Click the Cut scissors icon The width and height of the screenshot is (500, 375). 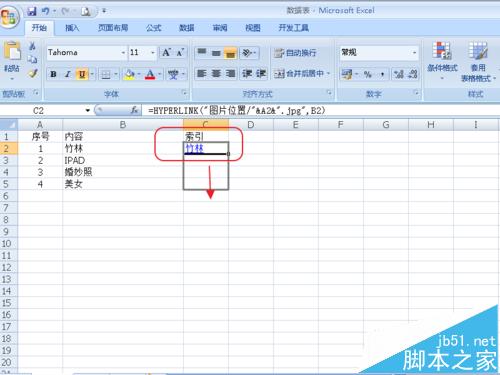tap(32, 46)
